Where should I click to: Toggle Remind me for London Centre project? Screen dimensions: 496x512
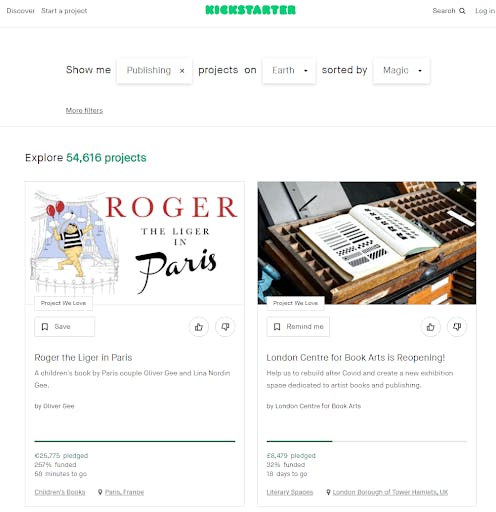[298, 327]
